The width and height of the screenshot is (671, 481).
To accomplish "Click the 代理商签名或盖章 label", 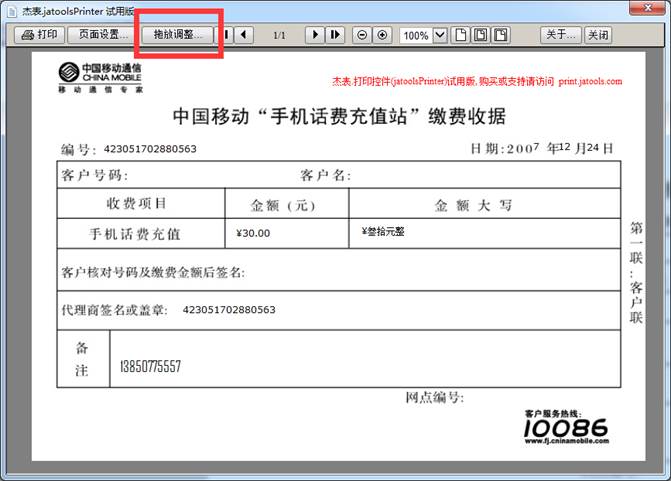I will (x=114, y=310).
